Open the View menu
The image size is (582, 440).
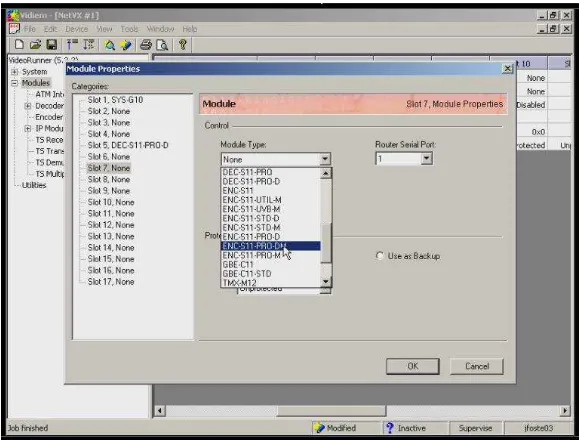[x=104, y=29]
